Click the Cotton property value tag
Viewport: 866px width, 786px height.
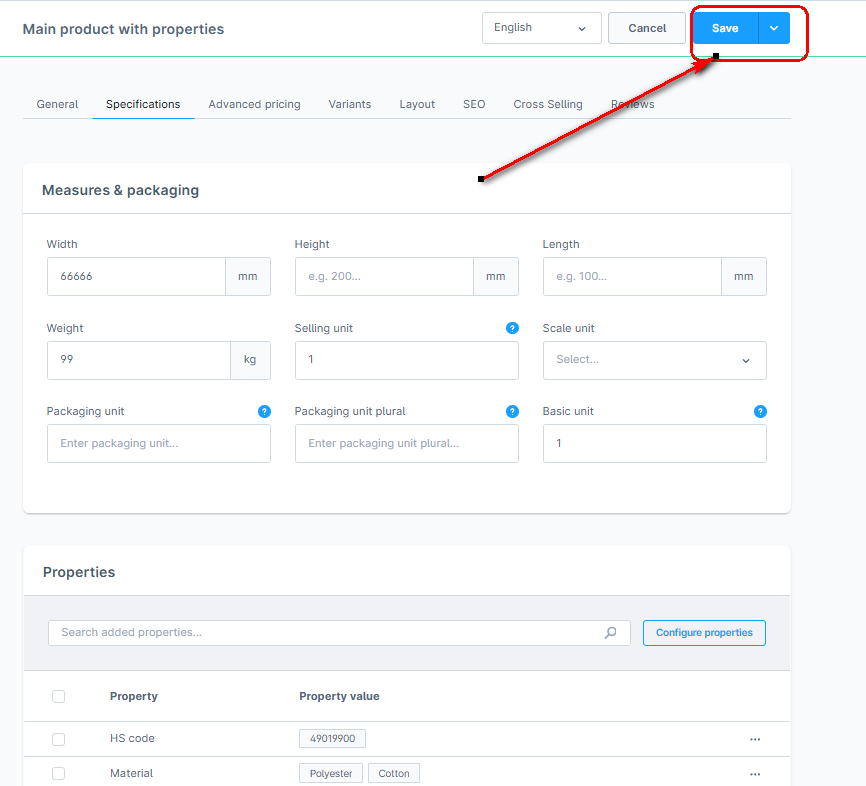coord(394,774)
